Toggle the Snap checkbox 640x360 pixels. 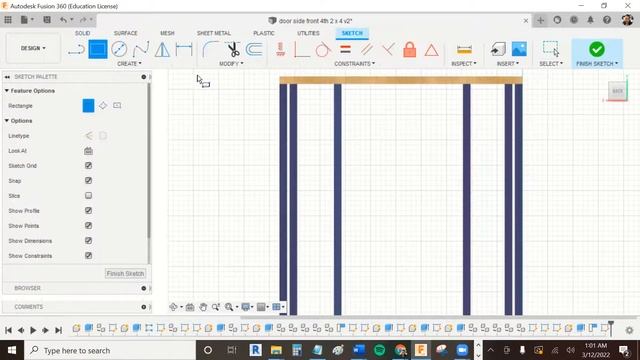pyautogui.click(x=88, y=180)
